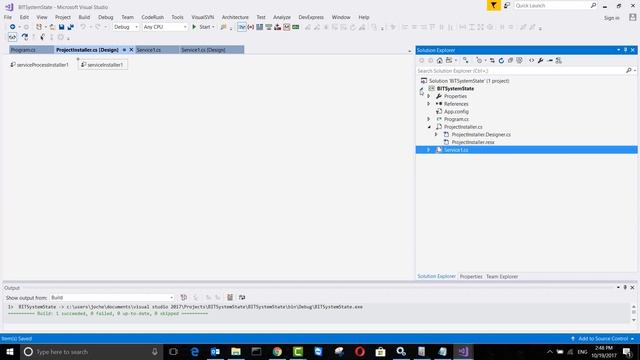The height and width of the screenshot is (360, 640).
Task: Click the Refresh icon in Solution Explorer
Action: click(x=501, y=60)
